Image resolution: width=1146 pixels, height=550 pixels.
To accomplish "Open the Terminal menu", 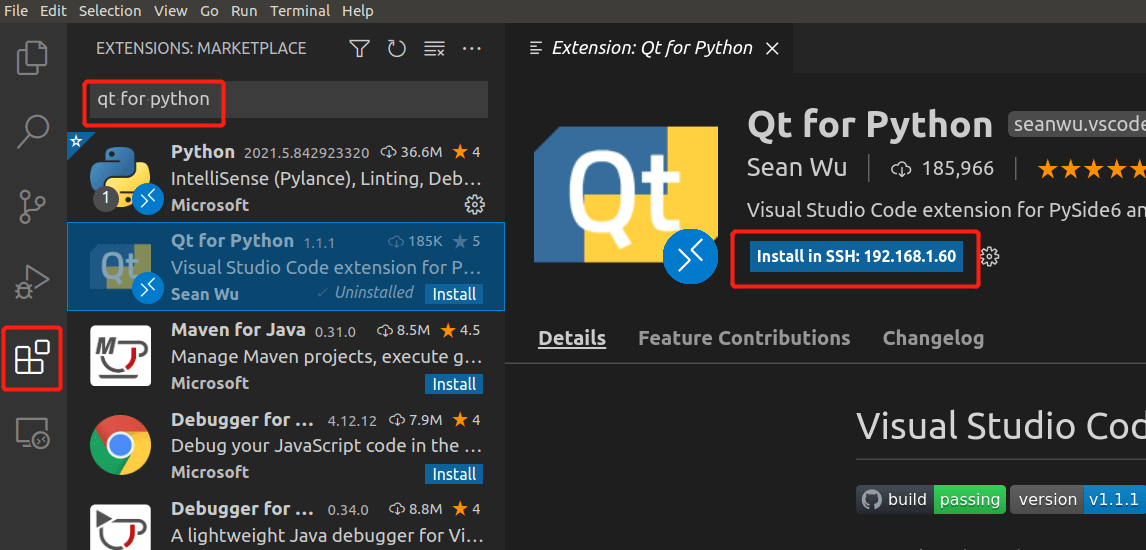I will (300, 11).
